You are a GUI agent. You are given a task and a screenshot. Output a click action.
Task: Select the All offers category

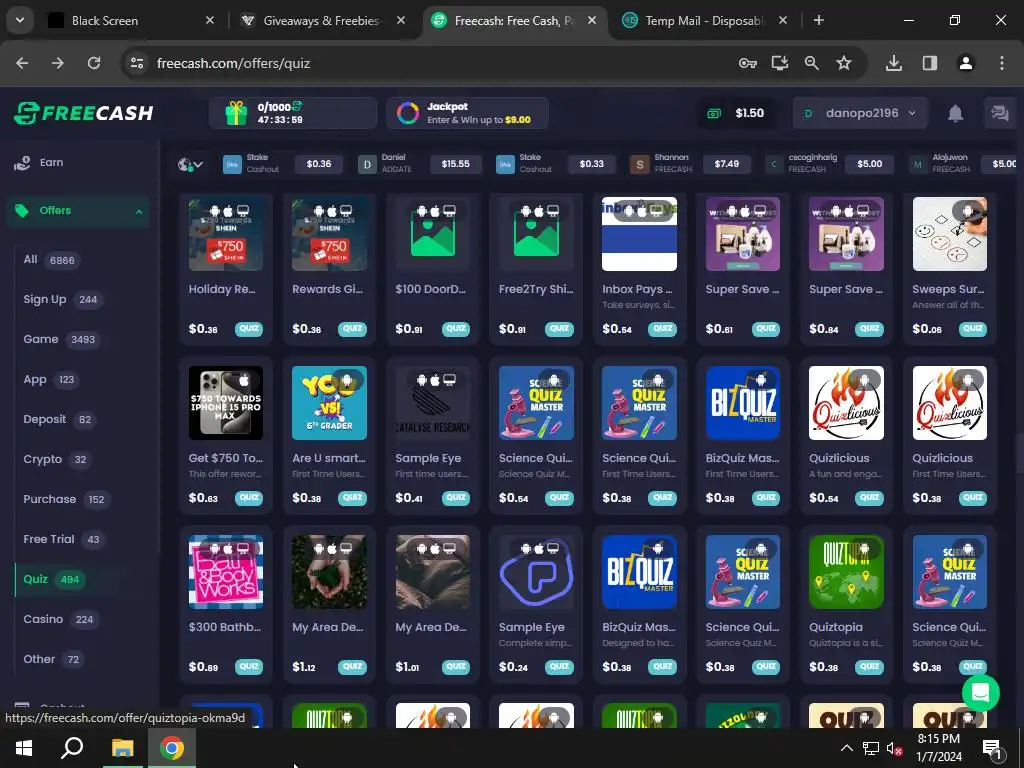pos(50,260)
